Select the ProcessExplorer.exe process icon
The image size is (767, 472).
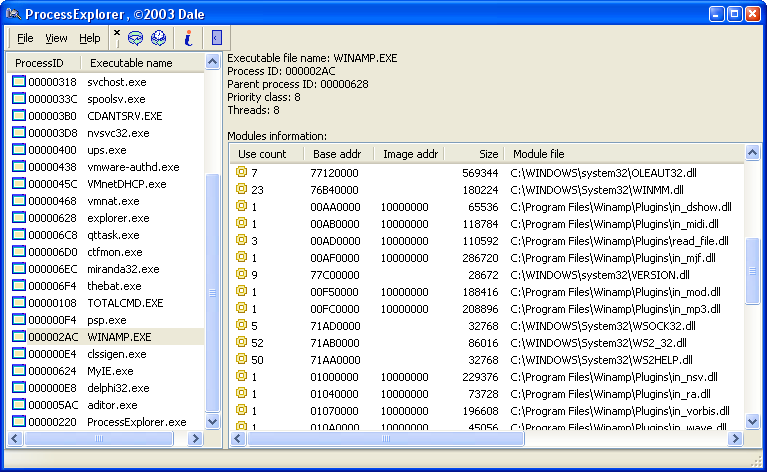click(19, 421)
